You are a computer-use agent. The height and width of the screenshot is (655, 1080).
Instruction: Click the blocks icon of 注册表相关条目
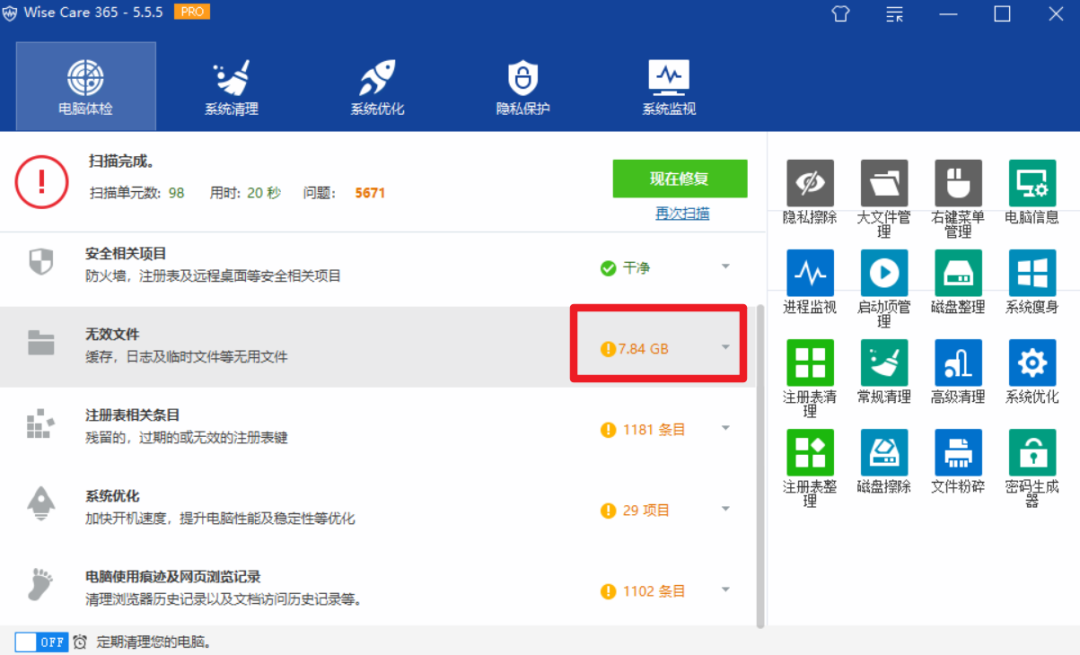(40, 424)
